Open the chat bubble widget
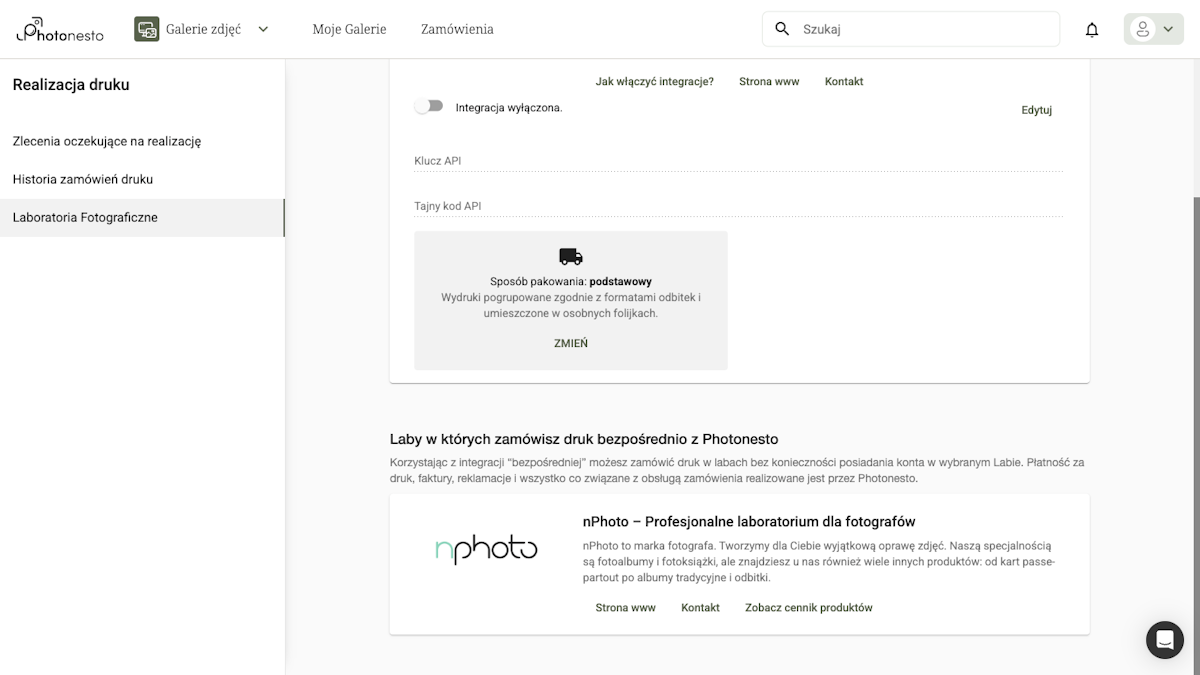Screen dimensions: 1200x675 [x=1164, y=640]
